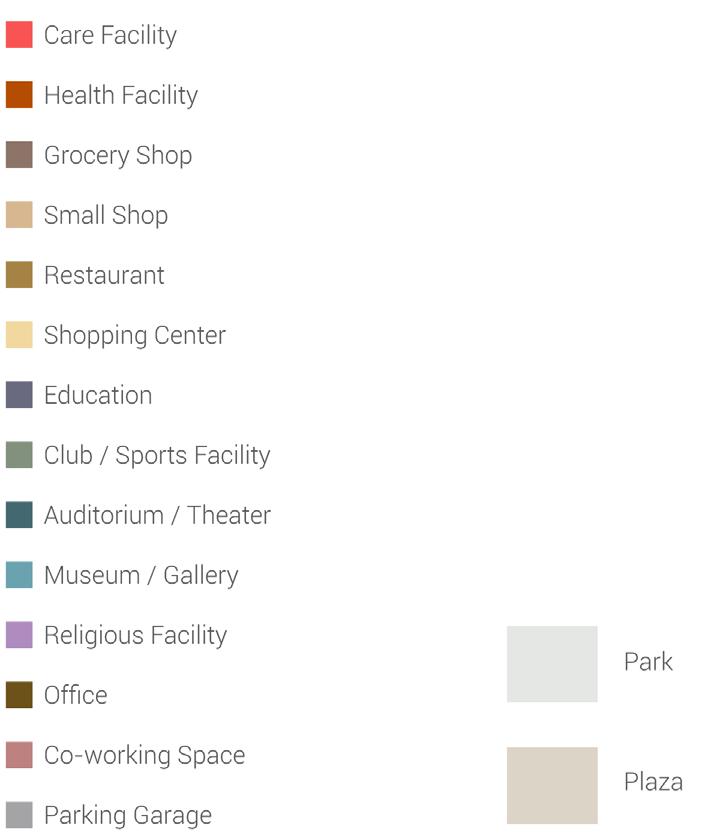Screen dimensions: 720x836
Task: Click the Shopping Center label text
Action: pos(135,335)
